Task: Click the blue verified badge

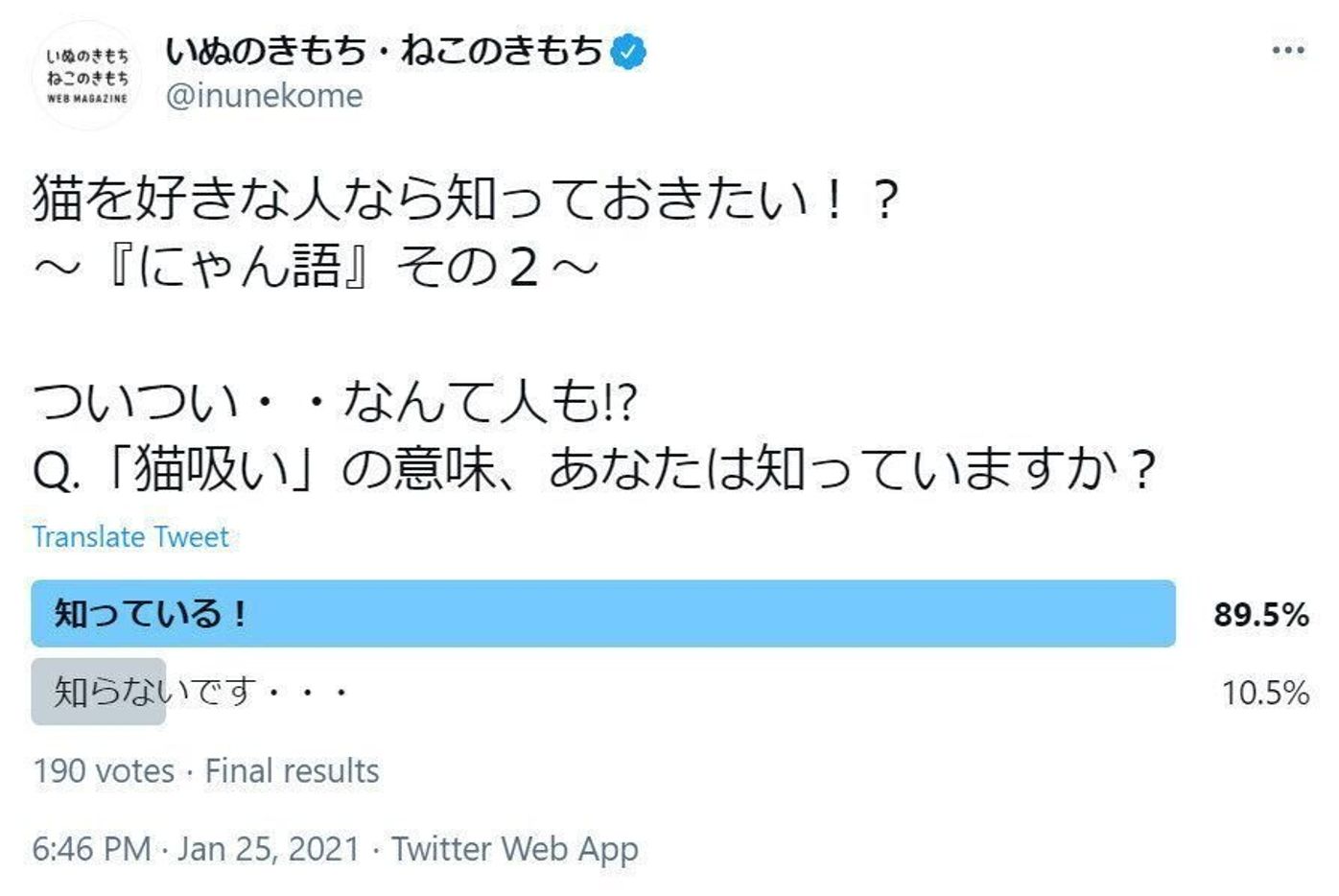Action: [x=628, y=51]
